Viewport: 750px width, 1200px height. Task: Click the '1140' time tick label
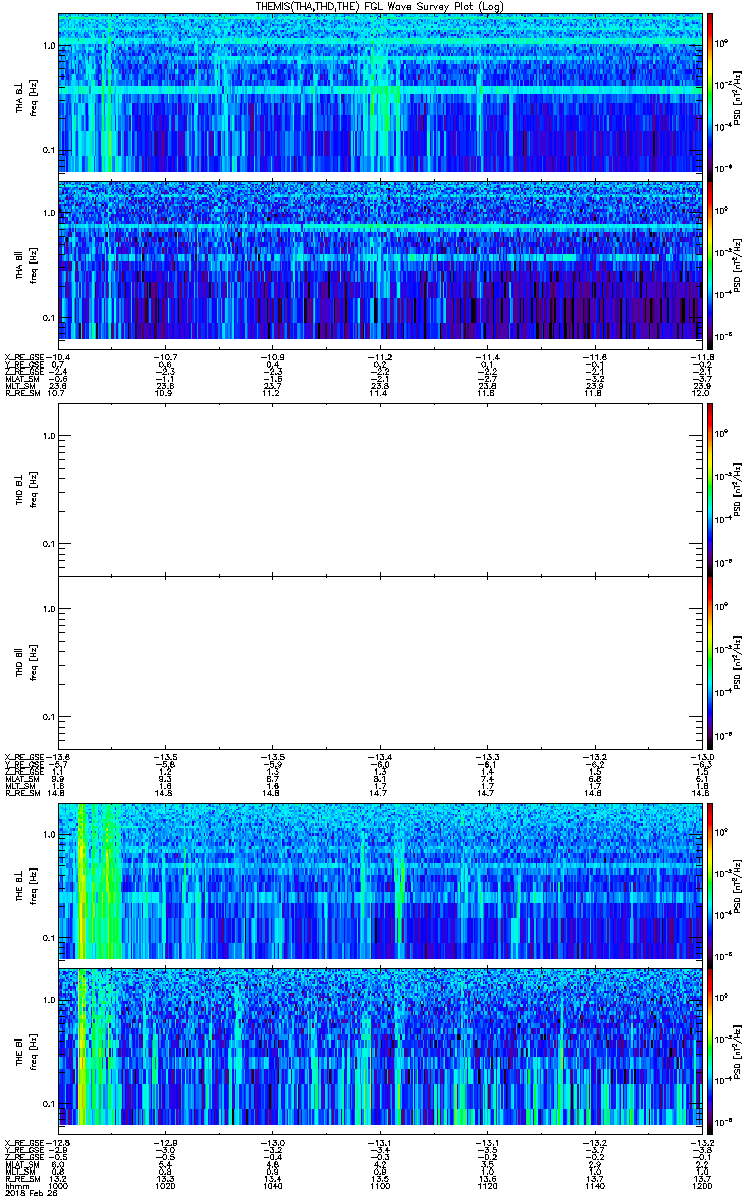[x=594, y=1185]
